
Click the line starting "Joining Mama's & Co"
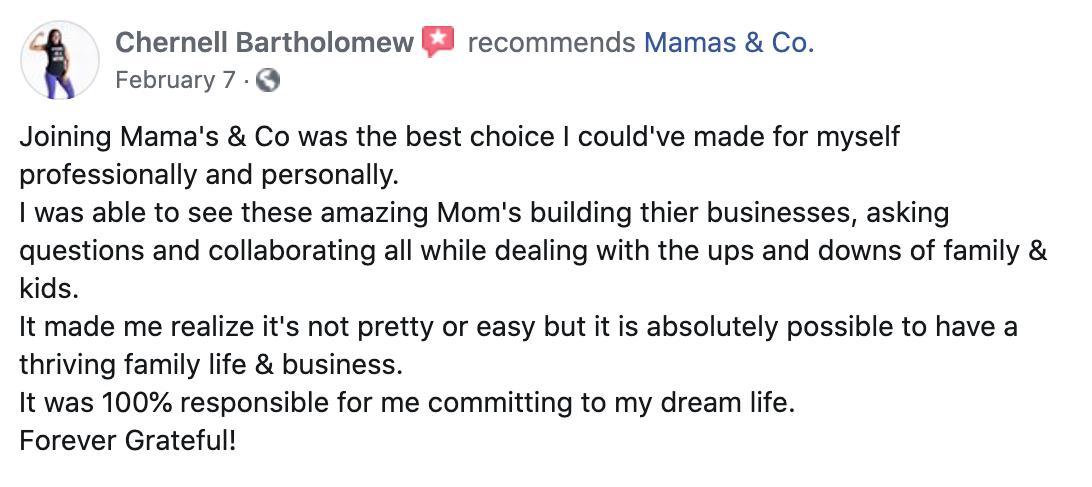tap(460, 136)
